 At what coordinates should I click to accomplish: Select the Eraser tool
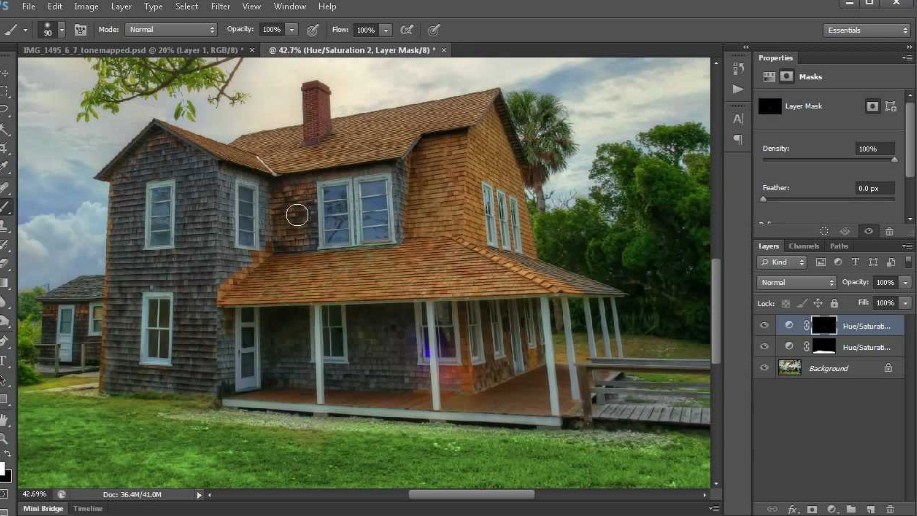(x=4, y=263)
